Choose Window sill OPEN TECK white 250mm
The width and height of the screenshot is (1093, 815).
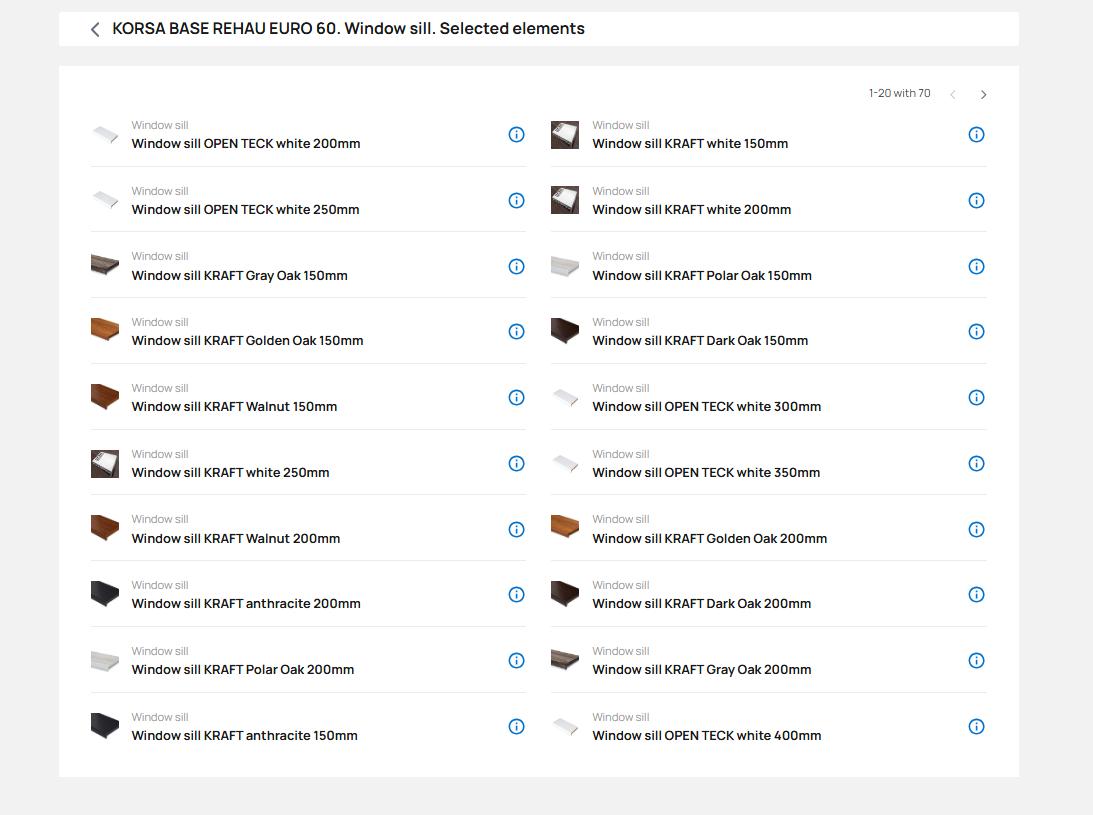(245, 210)
